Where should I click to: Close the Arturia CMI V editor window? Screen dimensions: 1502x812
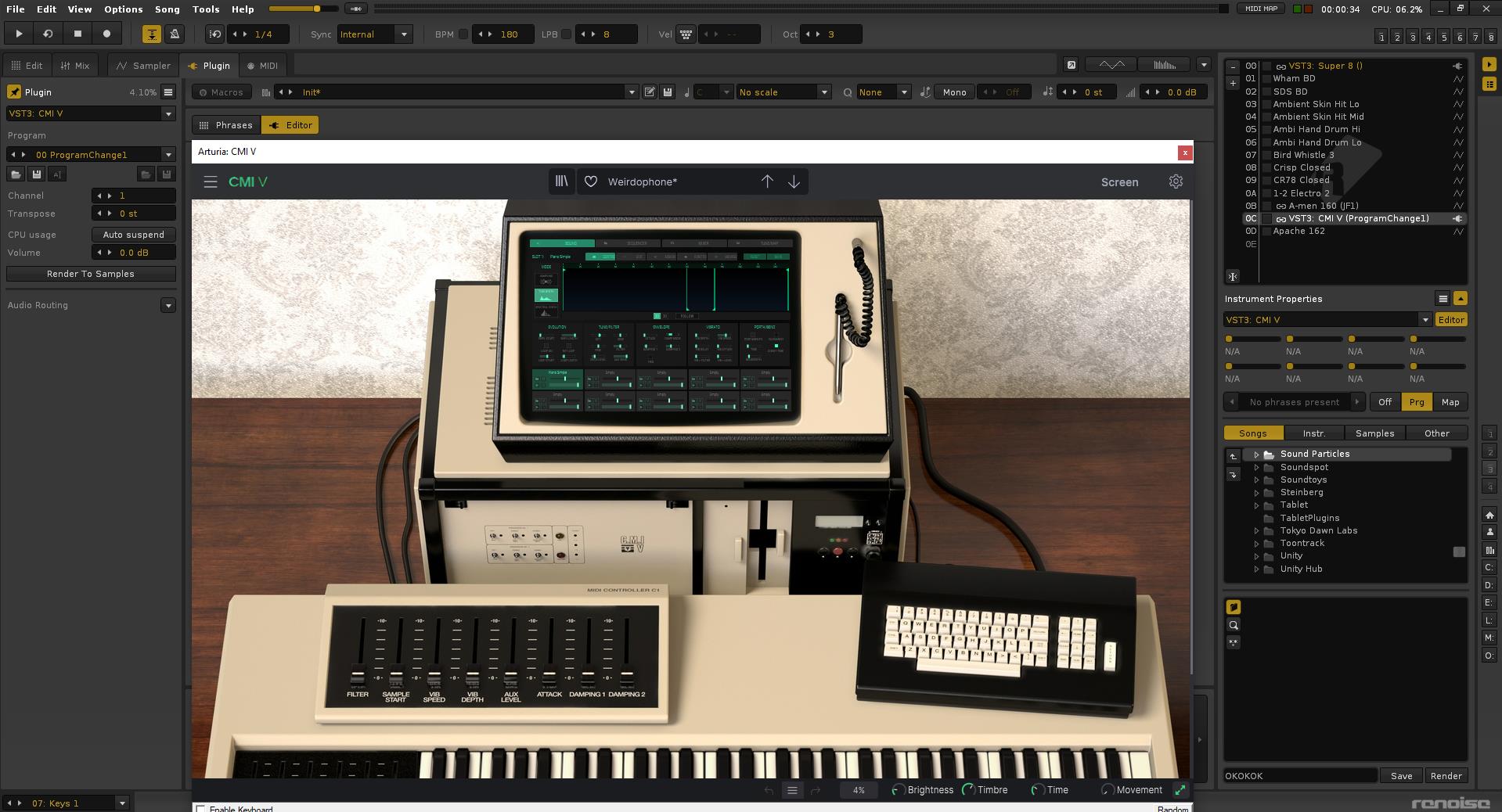tap(1185, 153)
